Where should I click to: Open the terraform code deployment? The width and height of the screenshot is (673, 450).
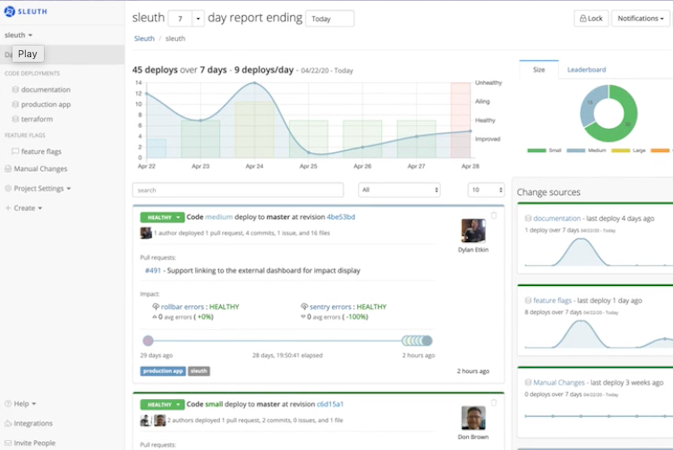[38, 117]
